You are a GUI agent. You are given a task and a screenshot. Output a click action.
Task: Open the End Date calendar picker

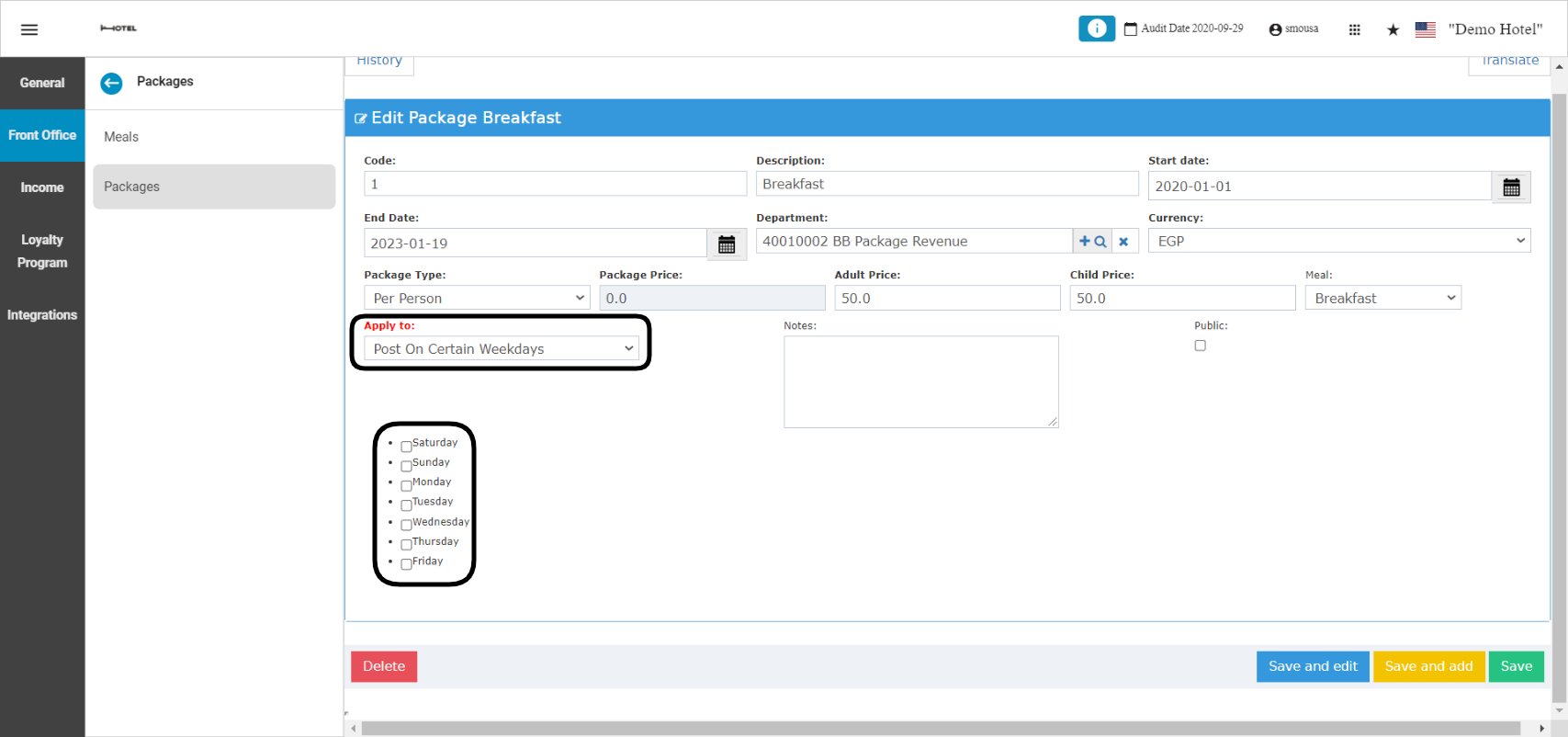pos(727,244)
